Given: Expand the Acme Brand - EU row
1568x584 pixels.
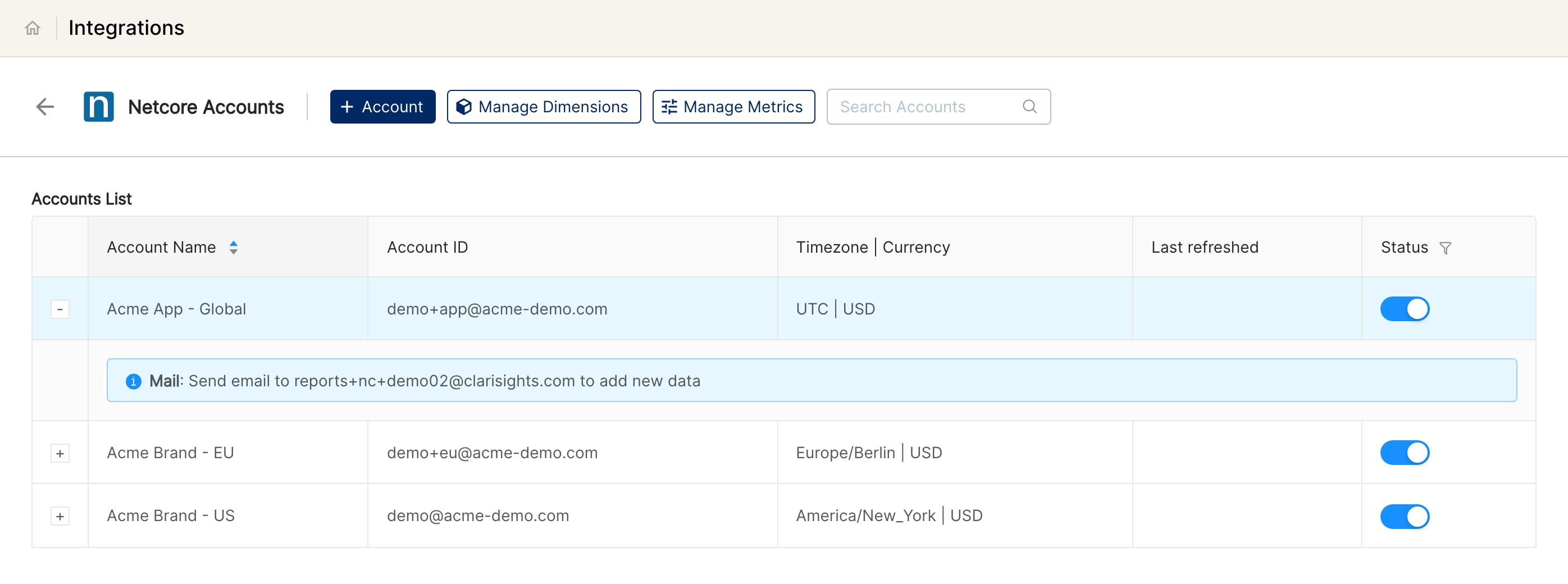Looking at the screenshot, I should click(60, 454).
